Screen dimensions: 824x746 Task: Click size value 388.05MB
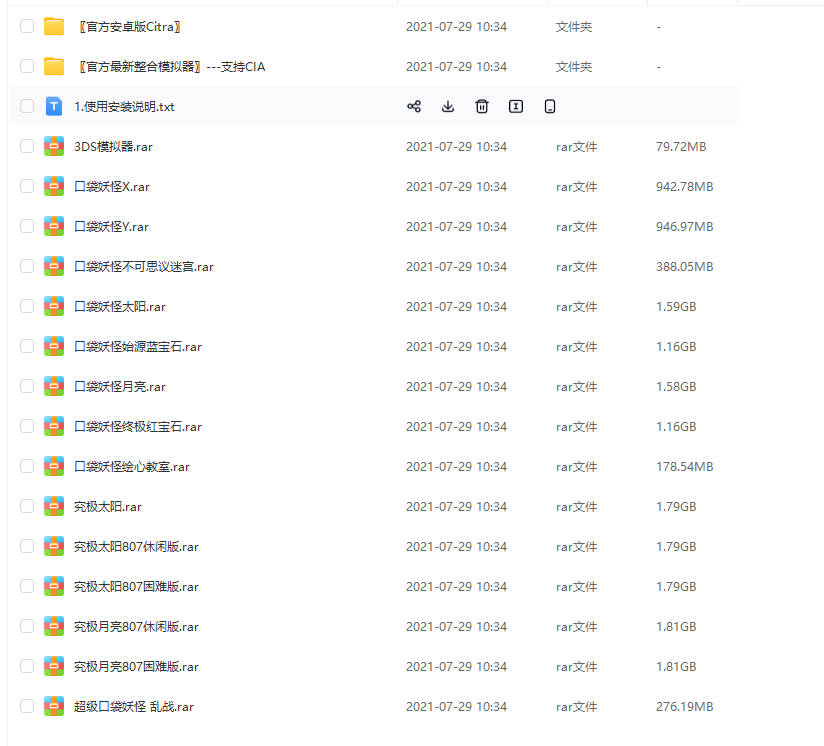click(684, 266)
